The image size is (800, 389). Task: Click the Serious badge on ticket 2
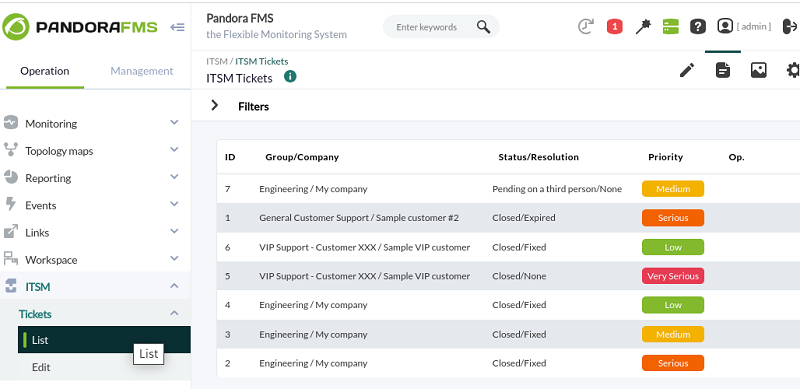coord(673,363)
